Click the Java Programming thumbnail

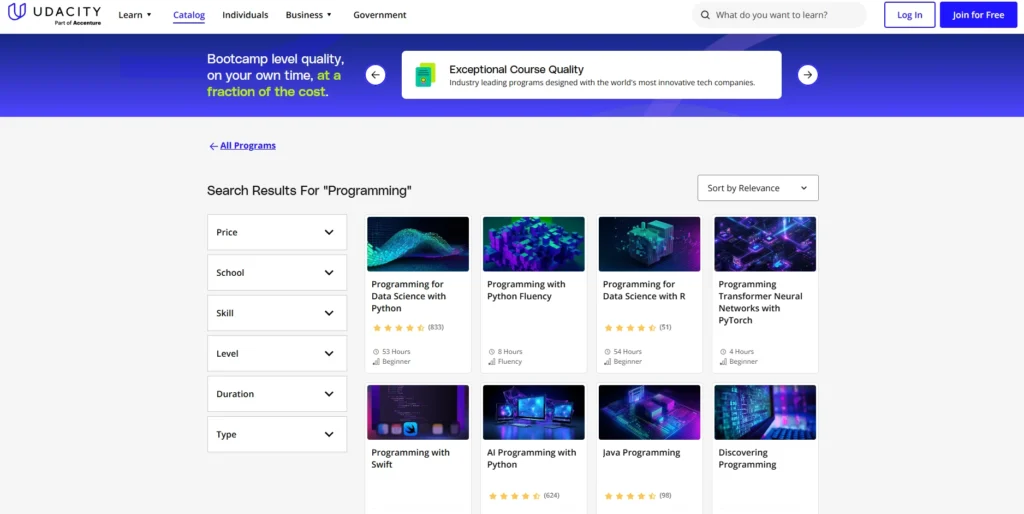tap(649, 412)
